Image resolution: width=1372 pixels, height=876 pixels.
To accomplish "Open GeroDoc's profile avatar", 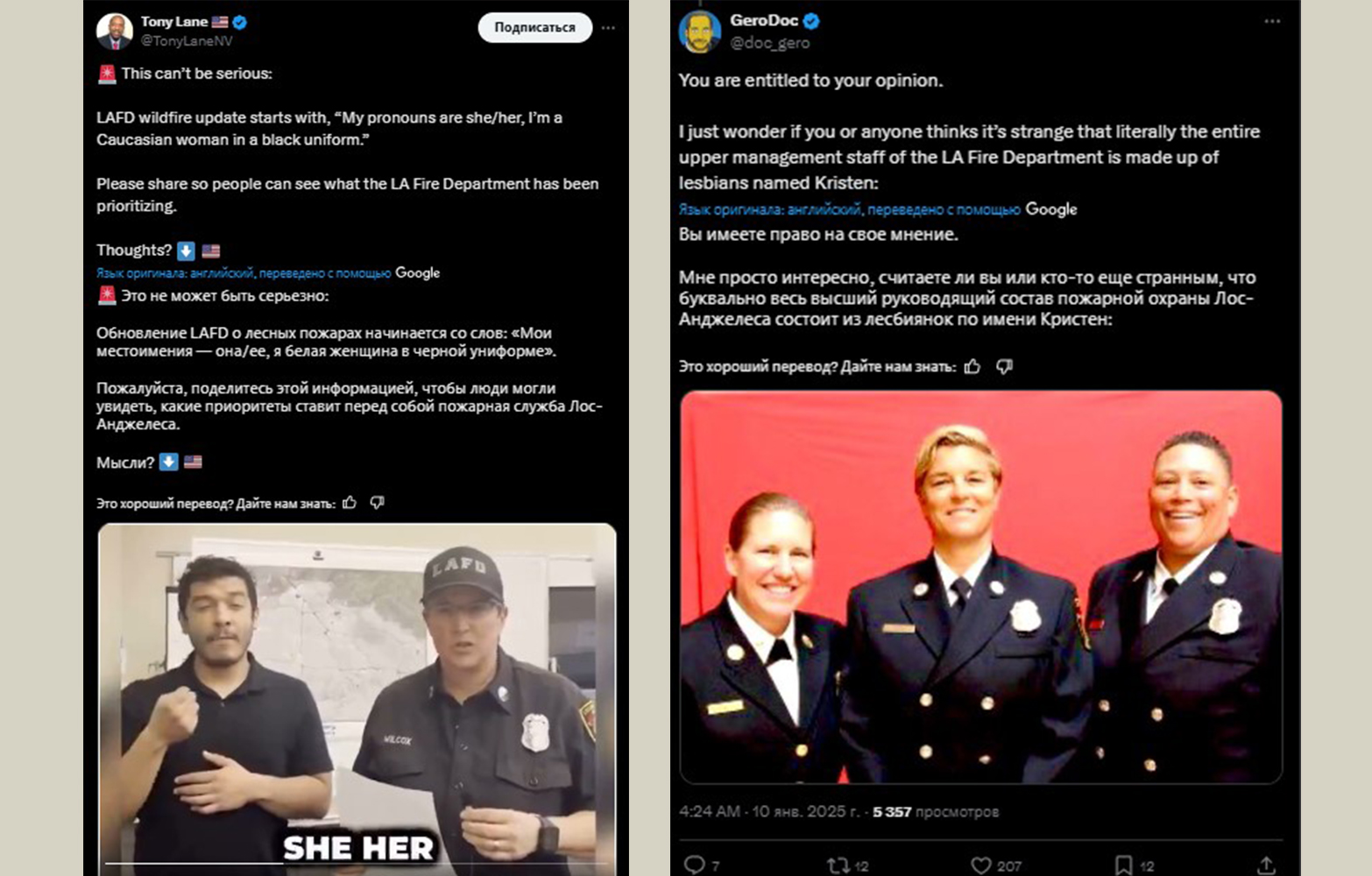I will [699, 32].
